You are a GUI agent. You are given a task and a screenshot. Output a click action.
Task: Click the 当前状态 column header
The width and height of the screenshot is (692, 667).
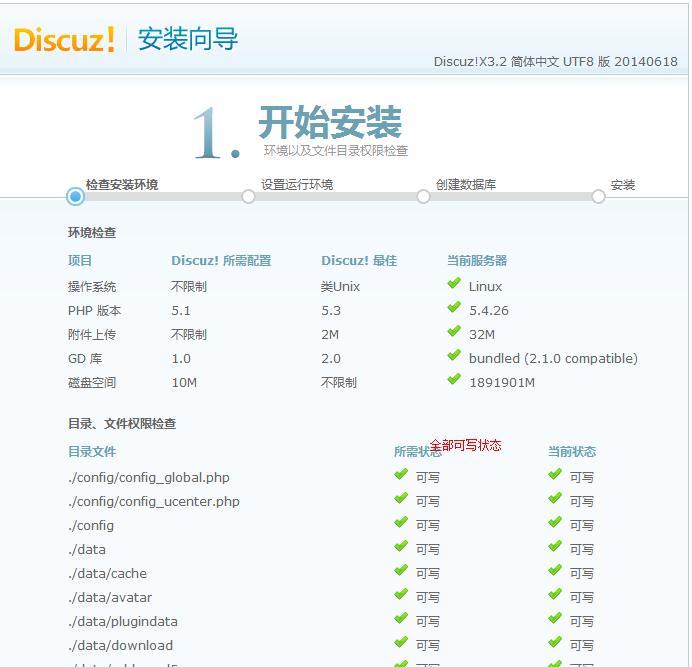tap(572, 452)
